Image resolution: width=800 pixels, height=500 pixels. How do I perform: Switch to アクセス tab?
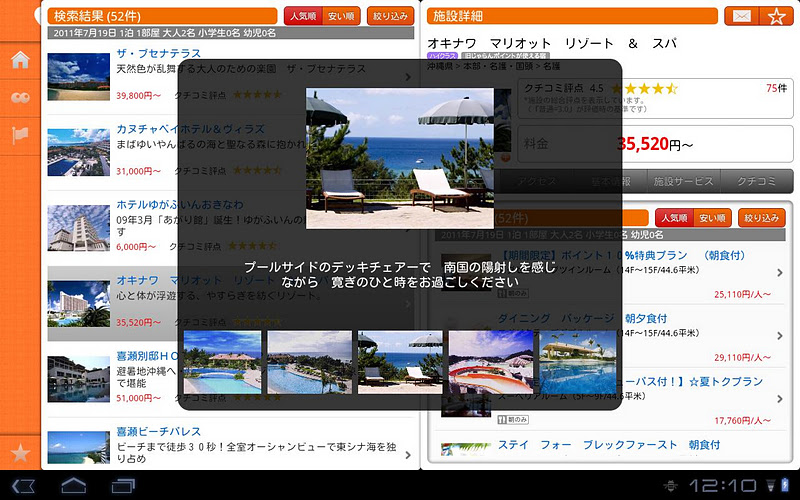click(537, 181)
